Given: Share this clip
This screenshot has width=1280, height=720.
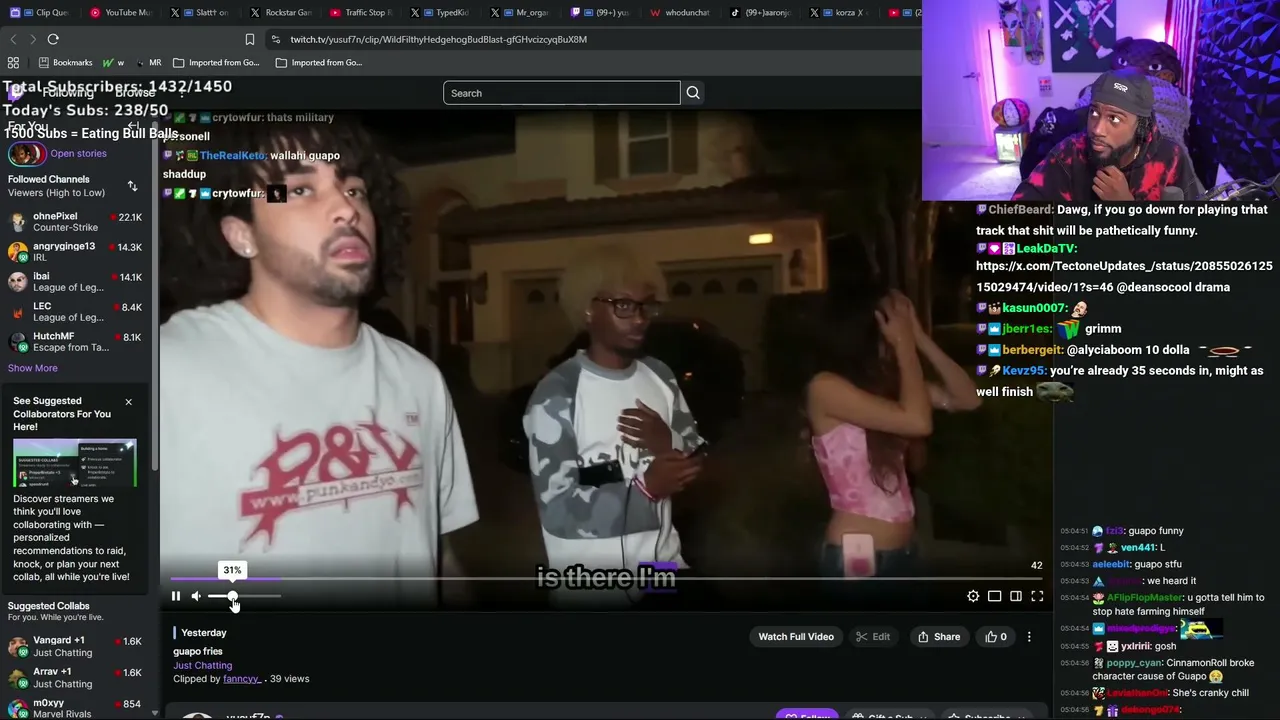Looking at the screenshot, I should point(939,637).
